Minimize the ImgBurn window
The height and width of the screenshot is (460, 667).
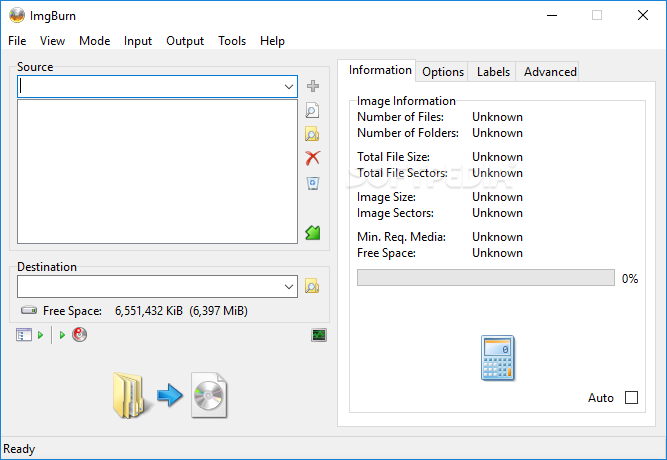(552, 15)
